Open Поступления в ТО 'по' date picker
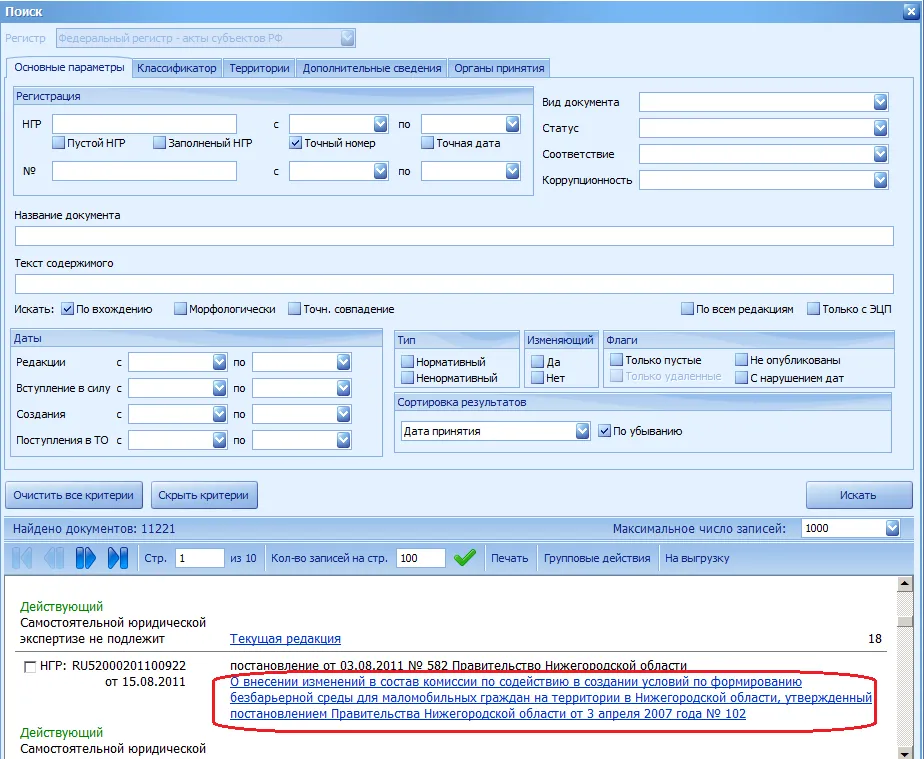 pos(343,440)
